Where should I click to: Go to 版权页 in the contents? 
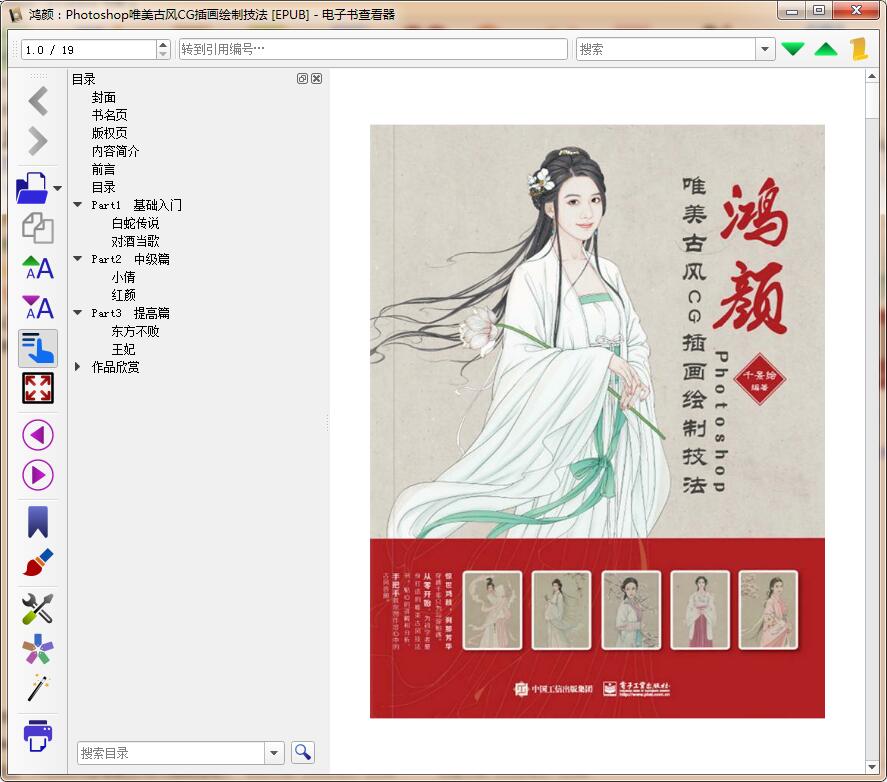point(109,133)
